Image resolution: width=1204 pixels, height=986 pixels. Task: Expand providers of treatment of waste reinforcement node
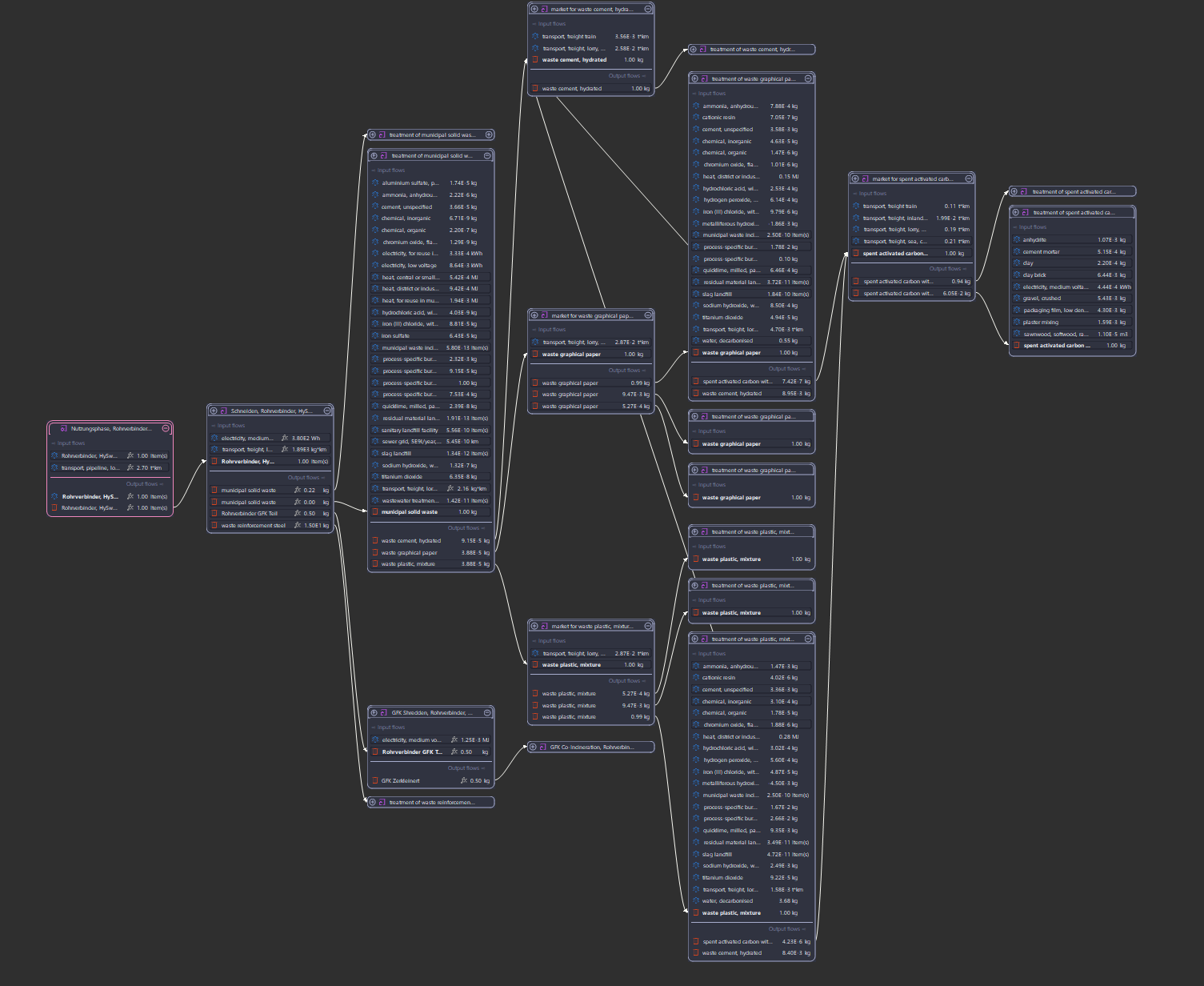tap(372, 802)
